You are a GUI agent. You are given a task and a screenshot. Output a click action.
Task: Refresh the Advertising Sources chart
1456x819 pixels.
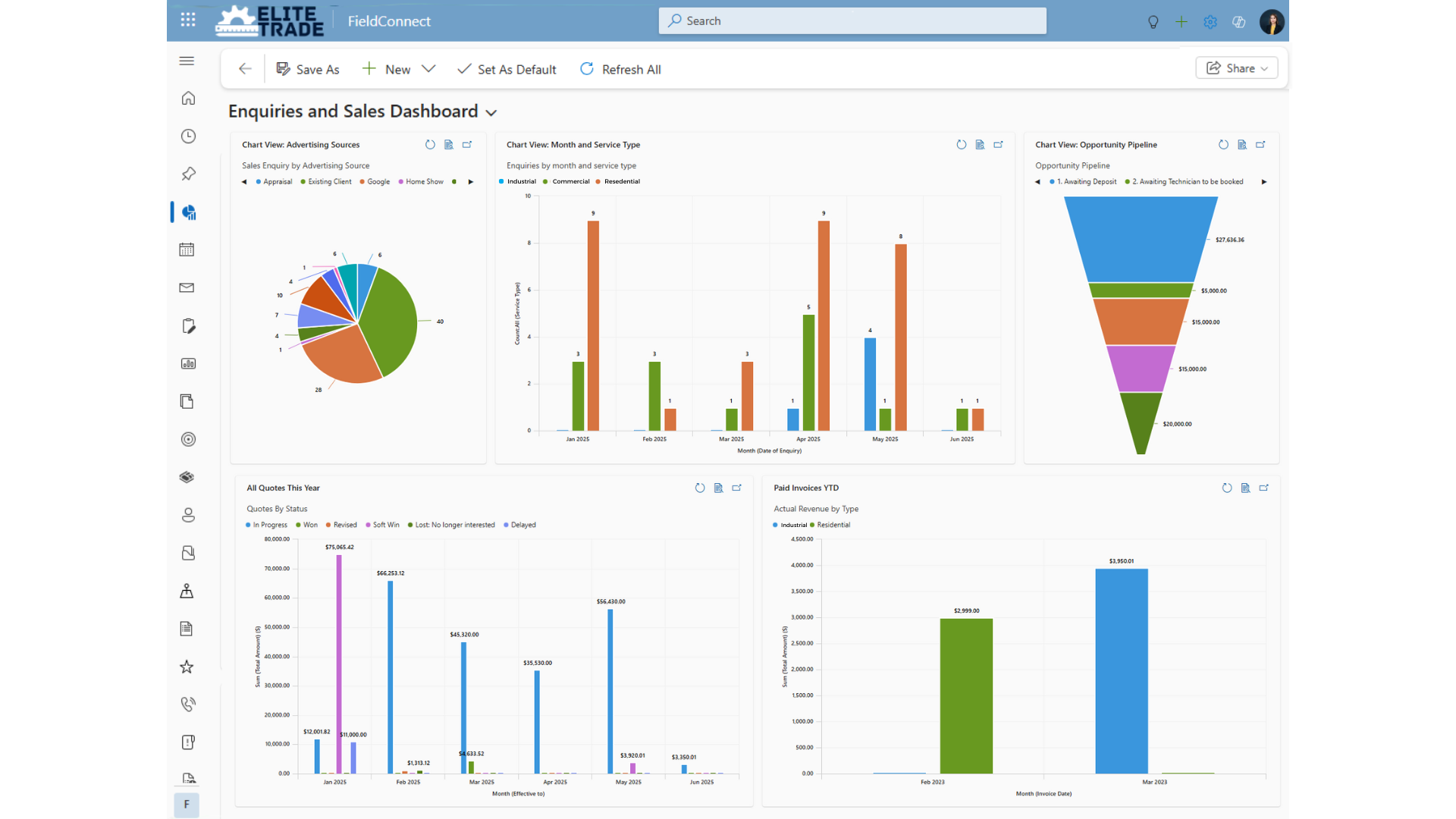(x=430, y=145)
